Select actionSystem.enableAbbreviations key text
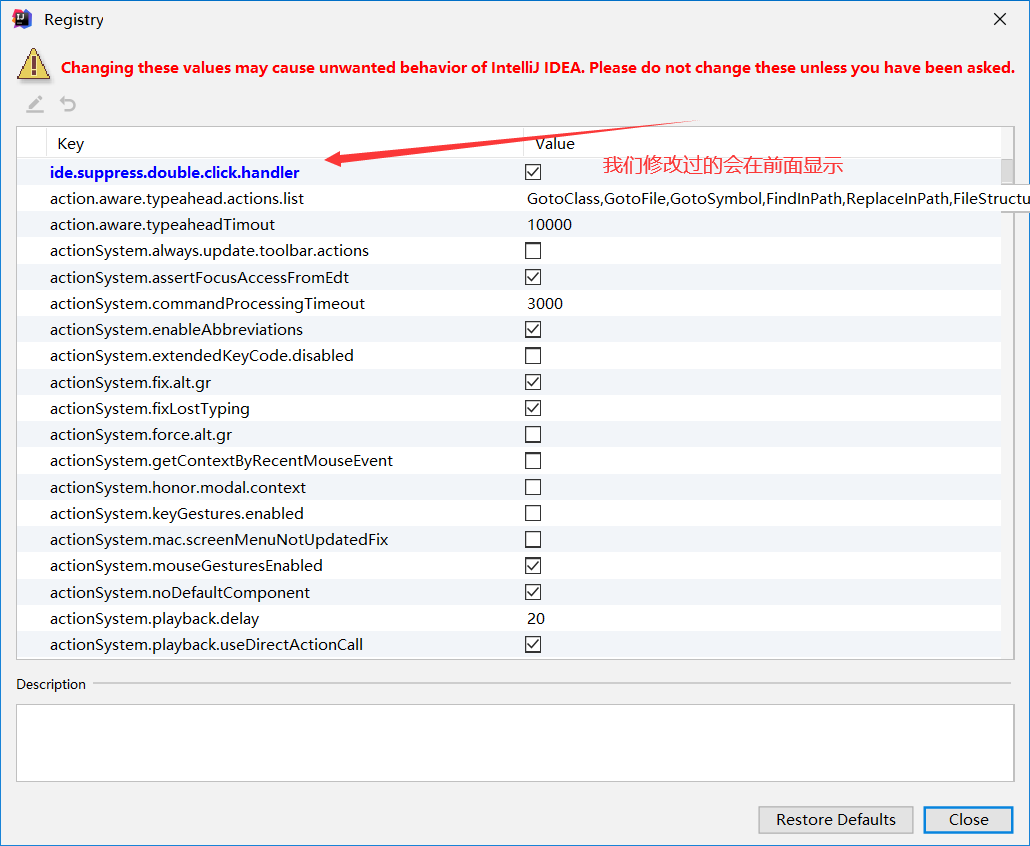Viewport: 1030px width, 846px height. (176, 330)
